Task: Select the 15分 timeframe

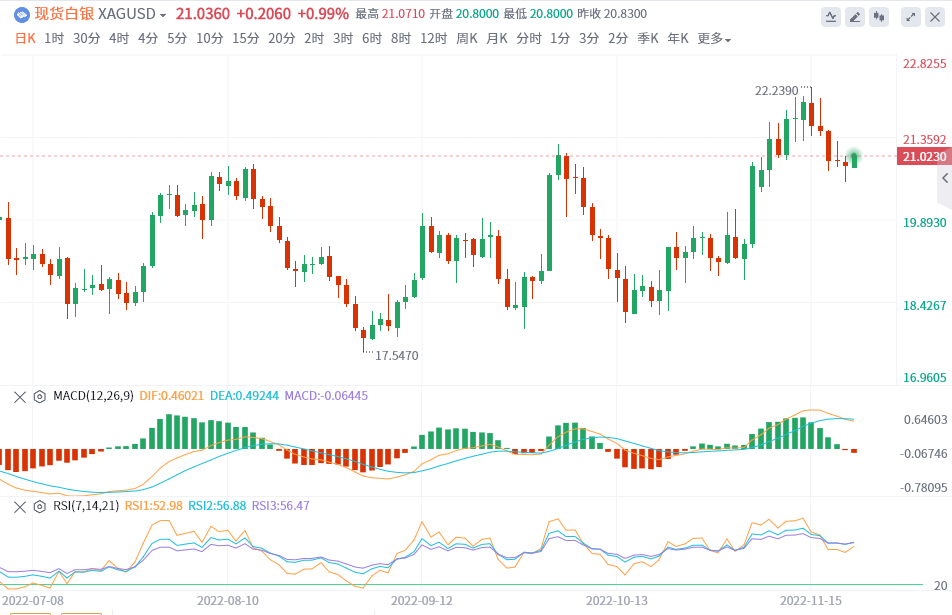Action: pos(245,39)
